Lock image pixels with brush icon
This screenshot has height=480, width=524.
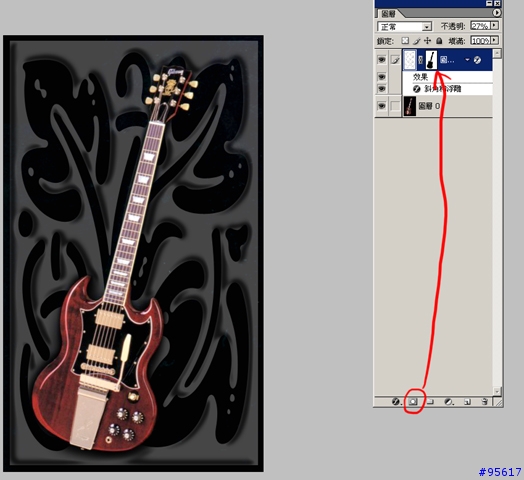pyautogui.click(x=416, y=41)
